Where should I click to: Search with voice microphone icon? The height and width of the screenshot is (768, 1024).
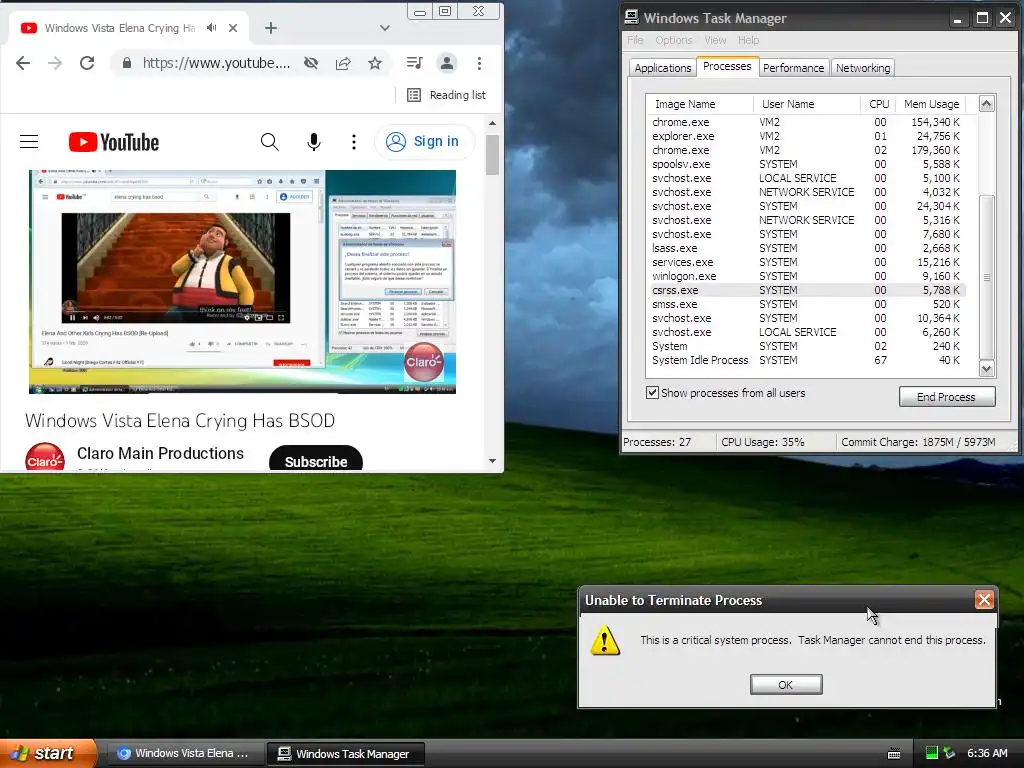pos(314,142)
